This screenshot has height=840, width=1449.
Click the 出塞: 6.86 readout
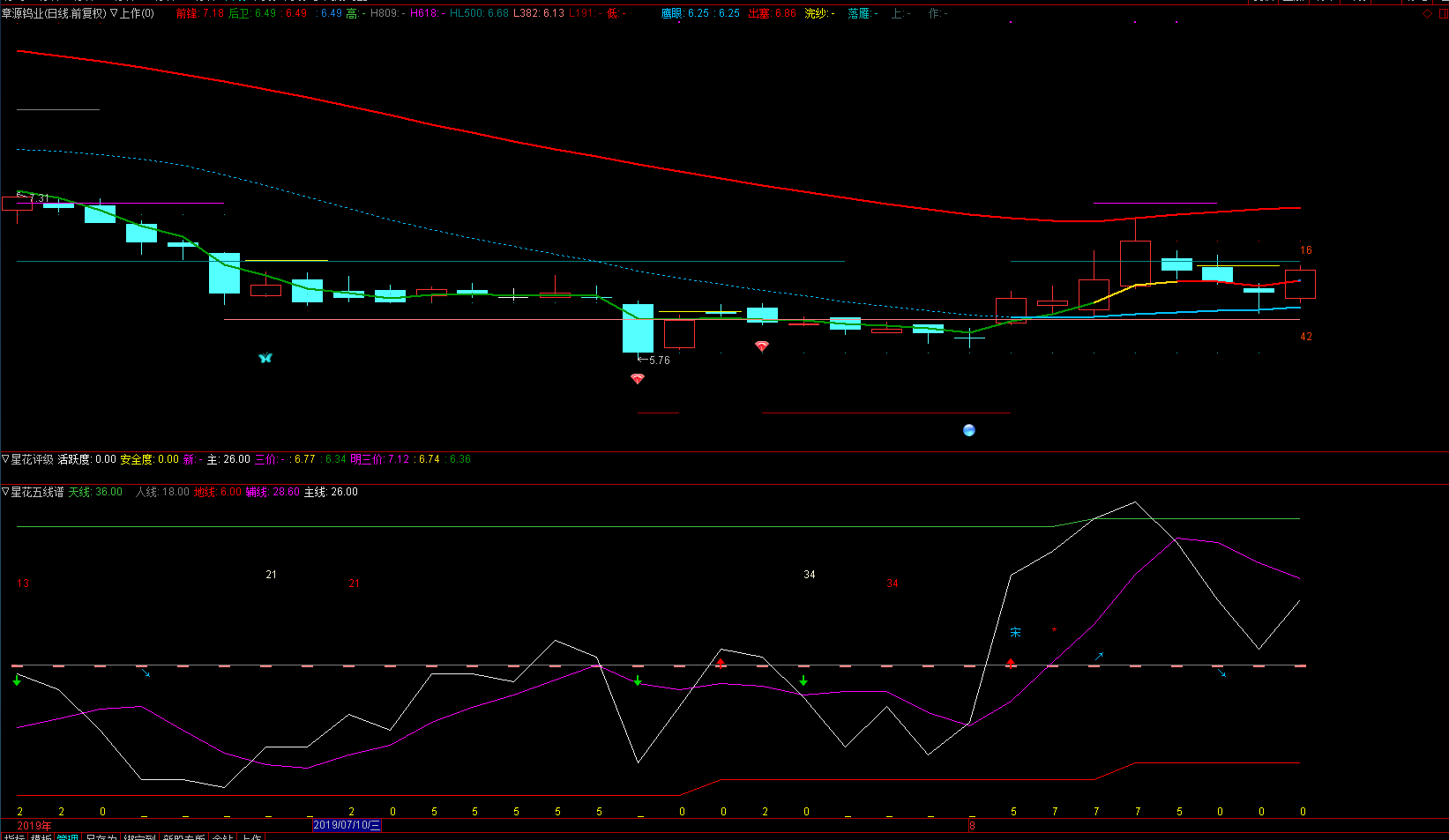click(x=772, y=13)
